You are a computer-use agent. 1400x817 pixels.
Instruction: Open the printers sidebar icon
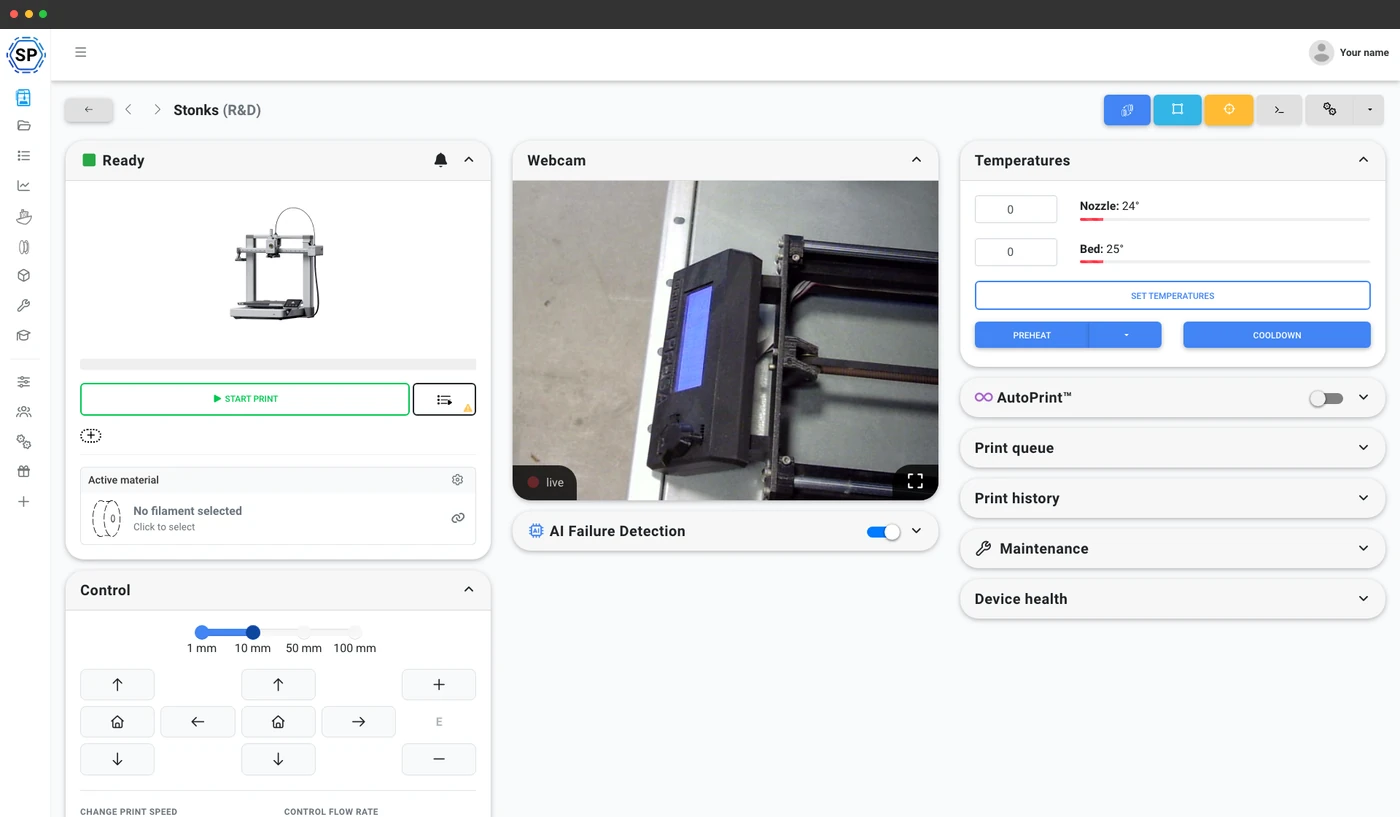point(24,97)
